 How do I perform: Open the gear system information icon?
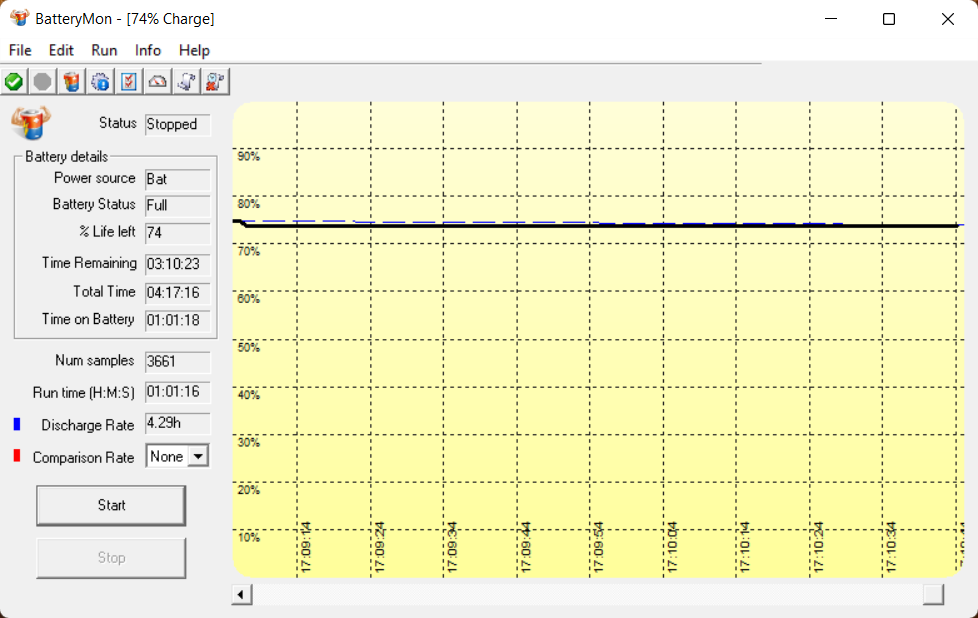pyautogui.click(x=100, y=82)
